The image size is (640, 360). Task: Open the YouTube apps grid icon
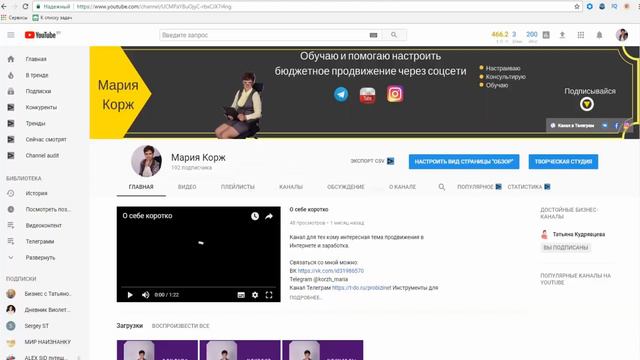pos(580,35)
